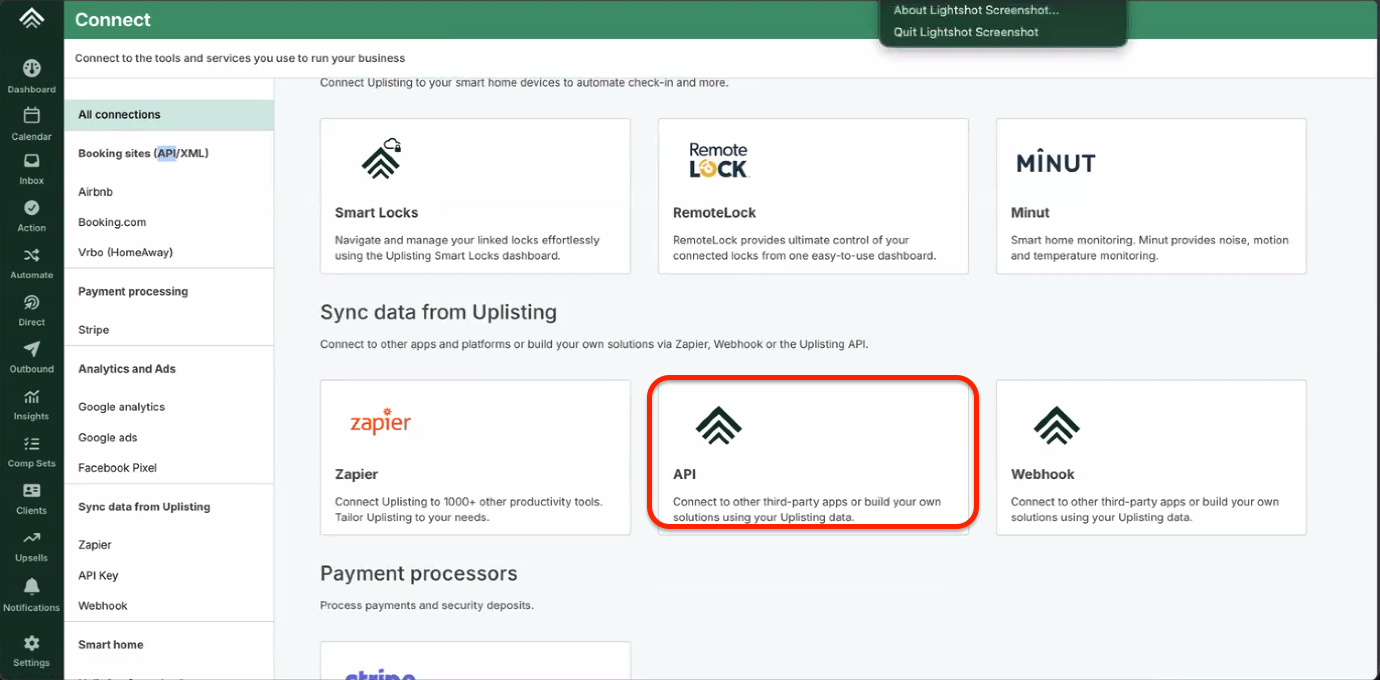Click the Minut logo
Screen dimensions: 1380x680
[1056, 162]
